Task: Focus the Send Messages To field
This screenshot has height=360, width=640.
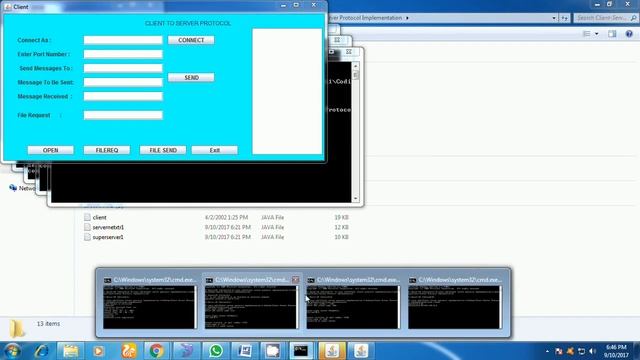Action: (x=123, y=68)
